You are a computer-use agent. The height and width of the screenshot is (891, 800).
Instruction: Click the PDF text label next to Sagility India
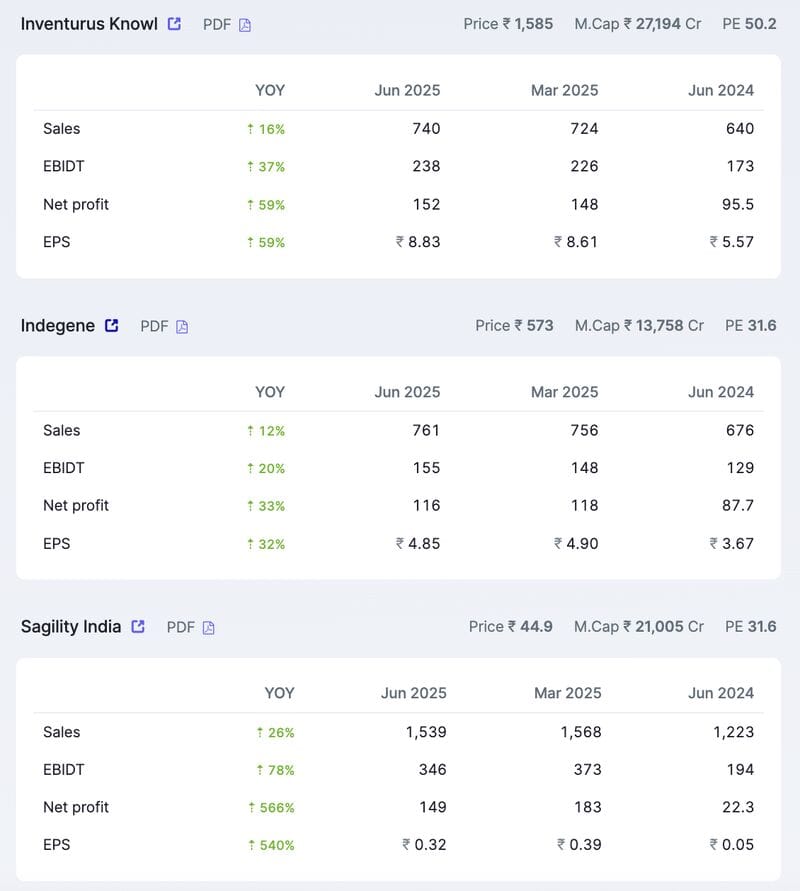pyautogui.click(x=181, y=627)
